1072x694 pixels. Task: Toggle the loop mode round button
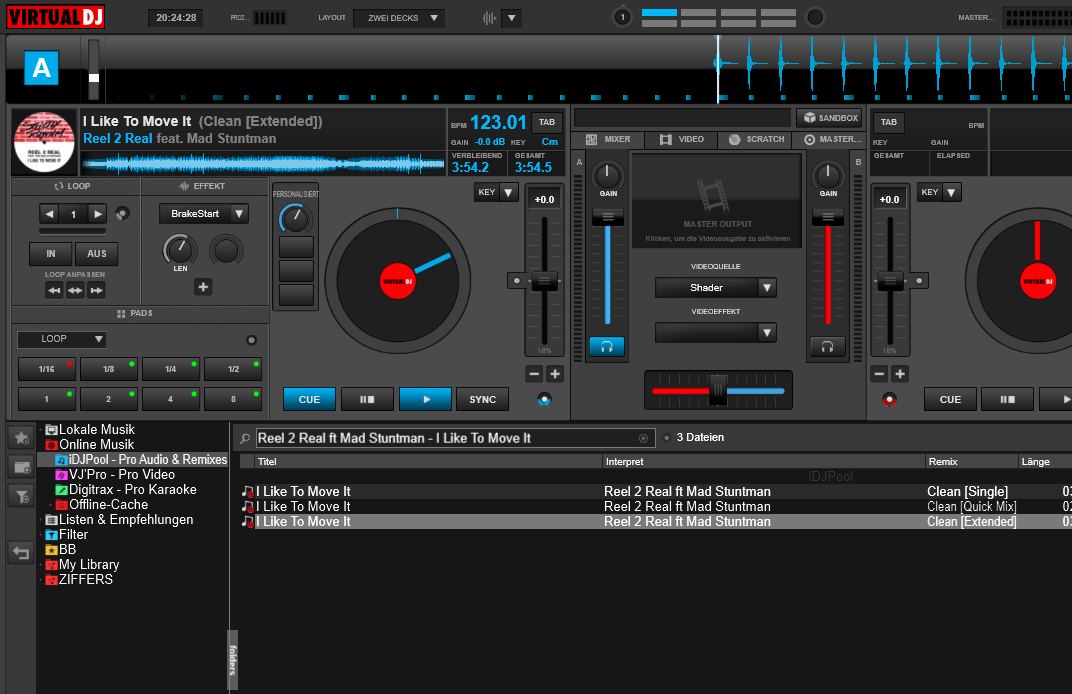coord(122,214)
